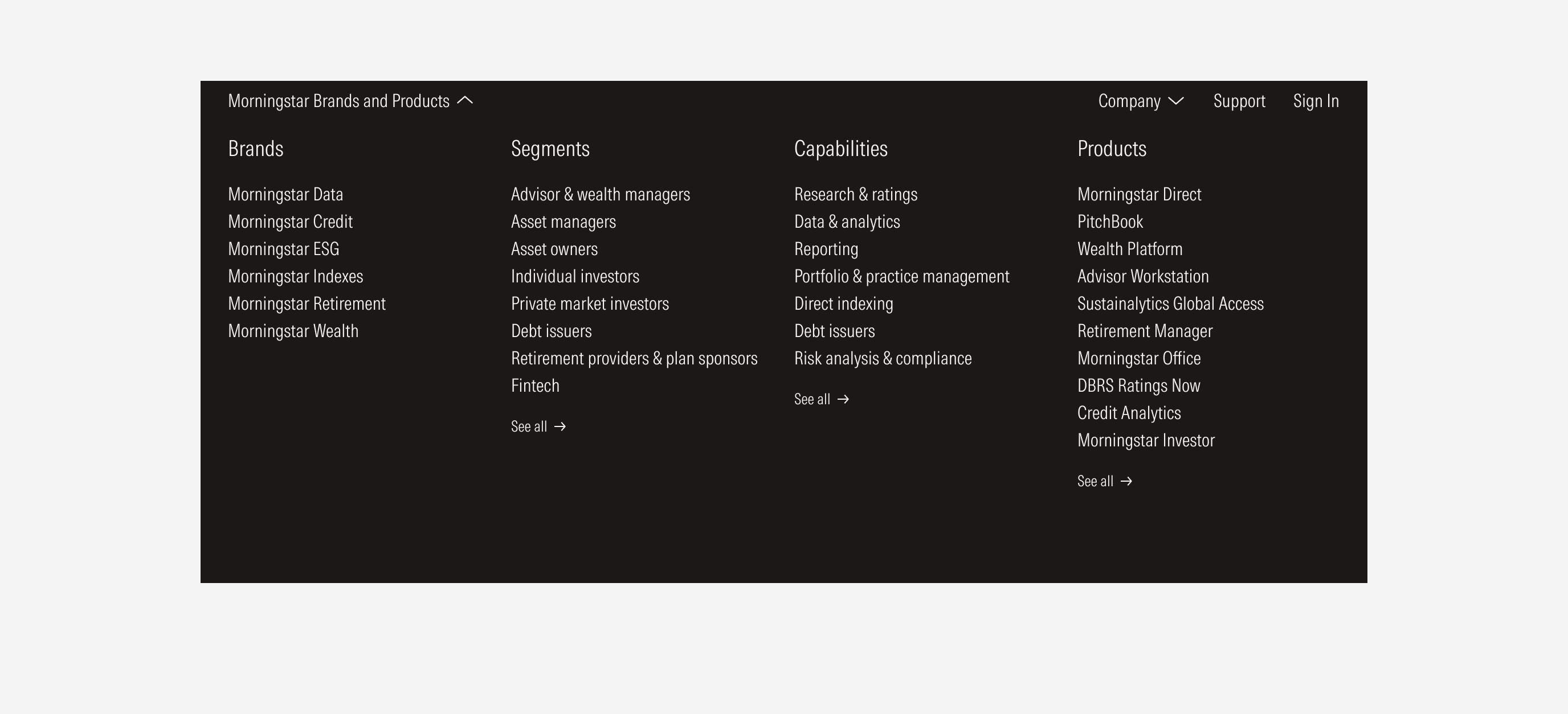Select Advisor & wealth managers segment
1568x714 pixels.
point(600,195)
